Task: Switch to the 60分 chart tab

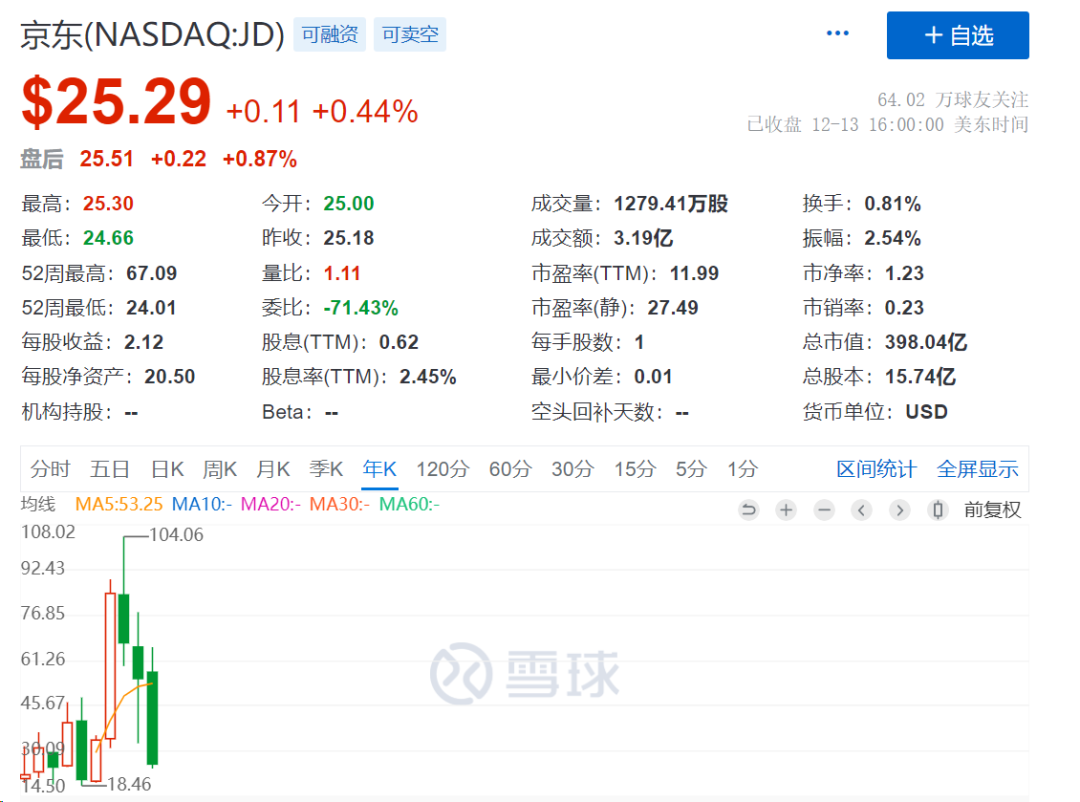Action: [510, 469]
